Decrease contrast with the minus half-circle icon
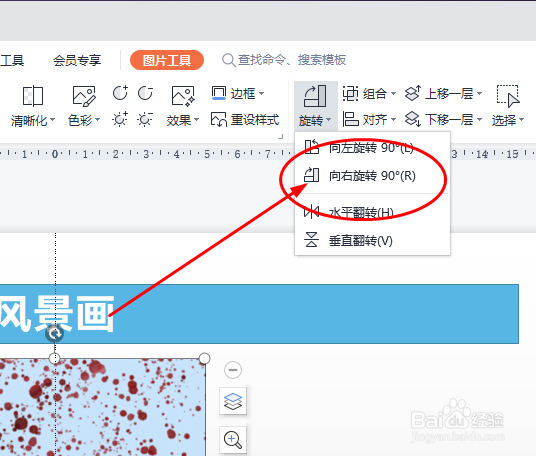 click(x=145, y=93)
